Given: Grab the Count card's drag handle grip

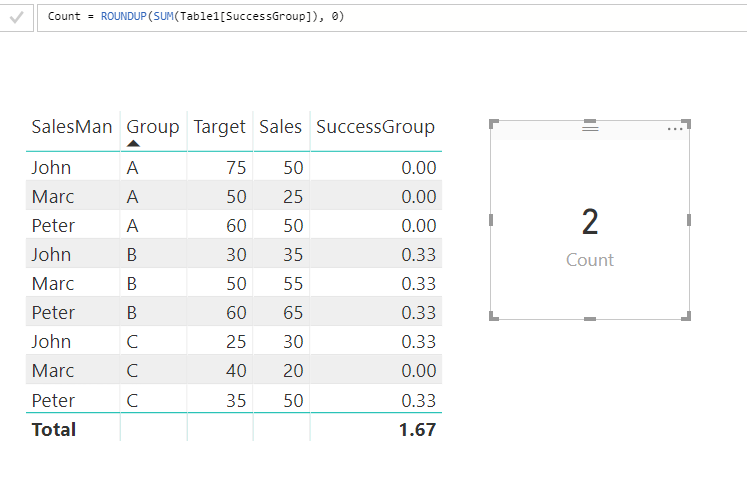Looking at the screenshot, I should (x=590, y=128).
